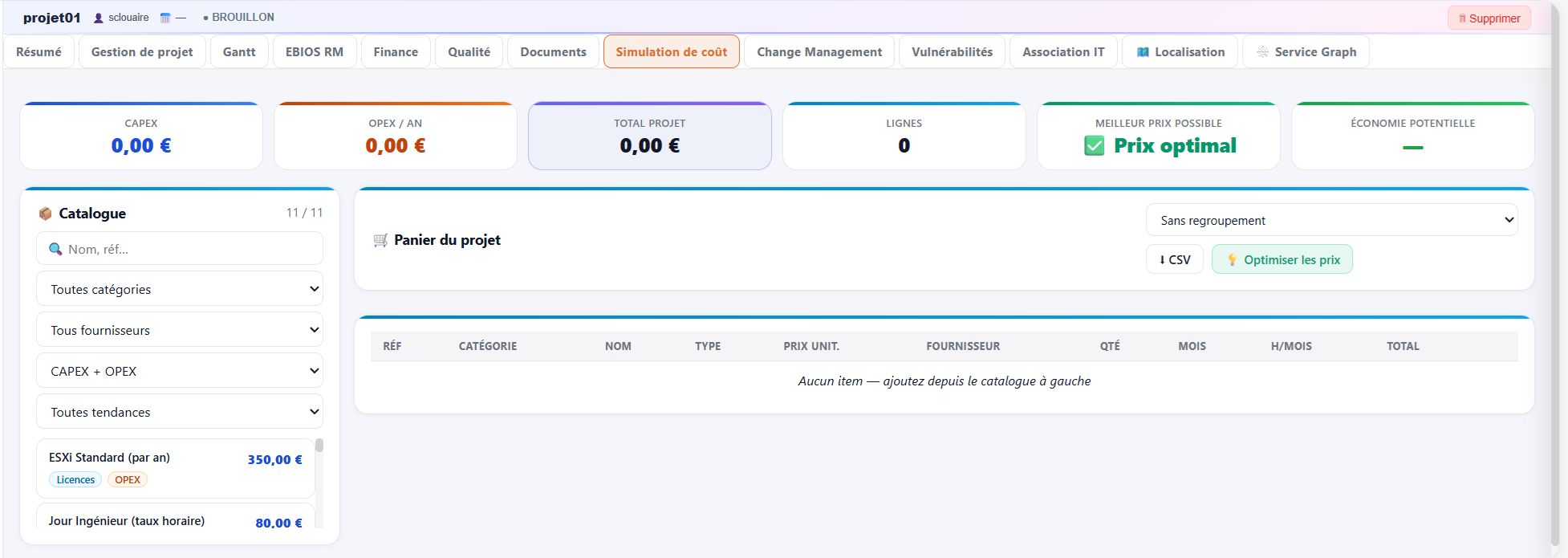Viewport: 1568px width, 558px height.
Task: Open the EBIOS RM tab
Action: (314, 52)
